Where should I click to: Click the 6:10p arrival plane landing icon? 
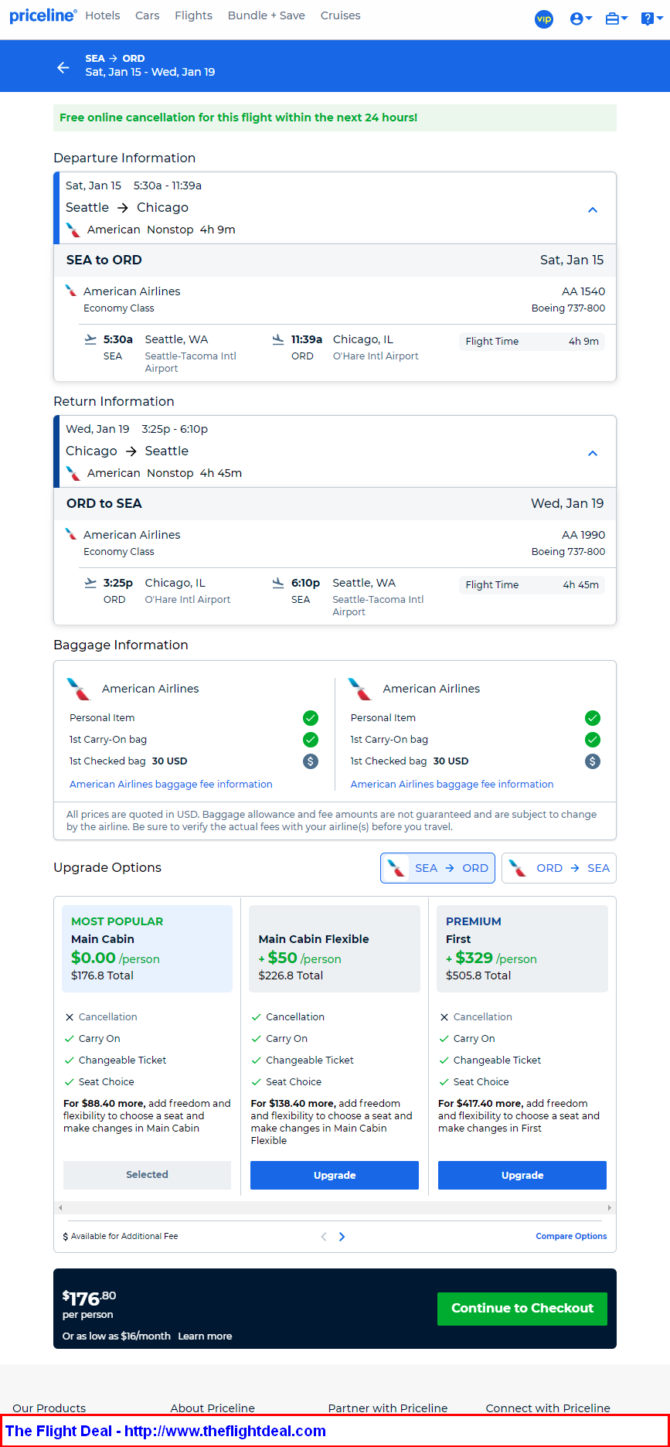click(278, 583)
